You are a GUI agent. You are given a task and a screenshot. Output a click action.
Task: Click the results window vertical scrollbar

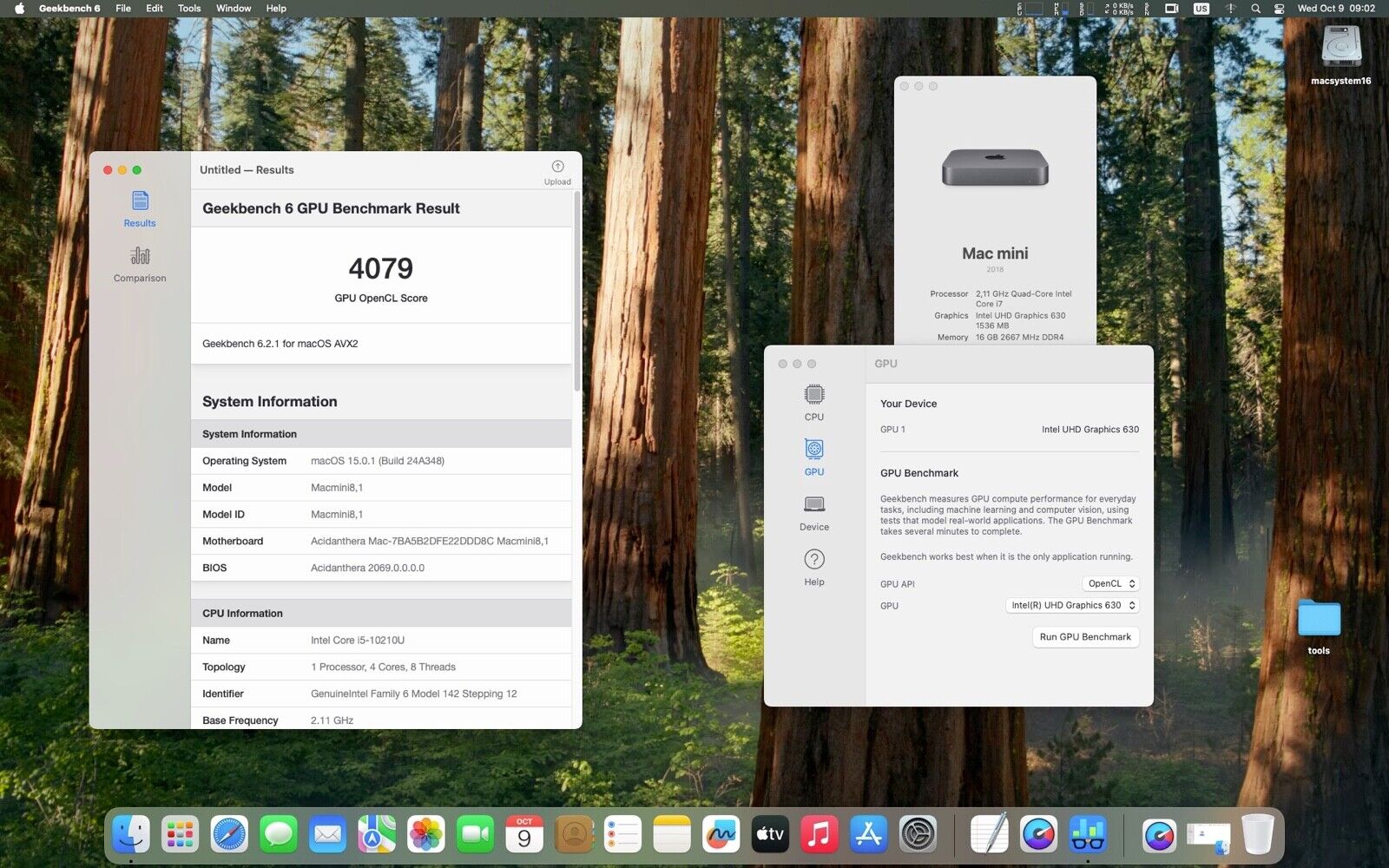(x=577, y=291)
